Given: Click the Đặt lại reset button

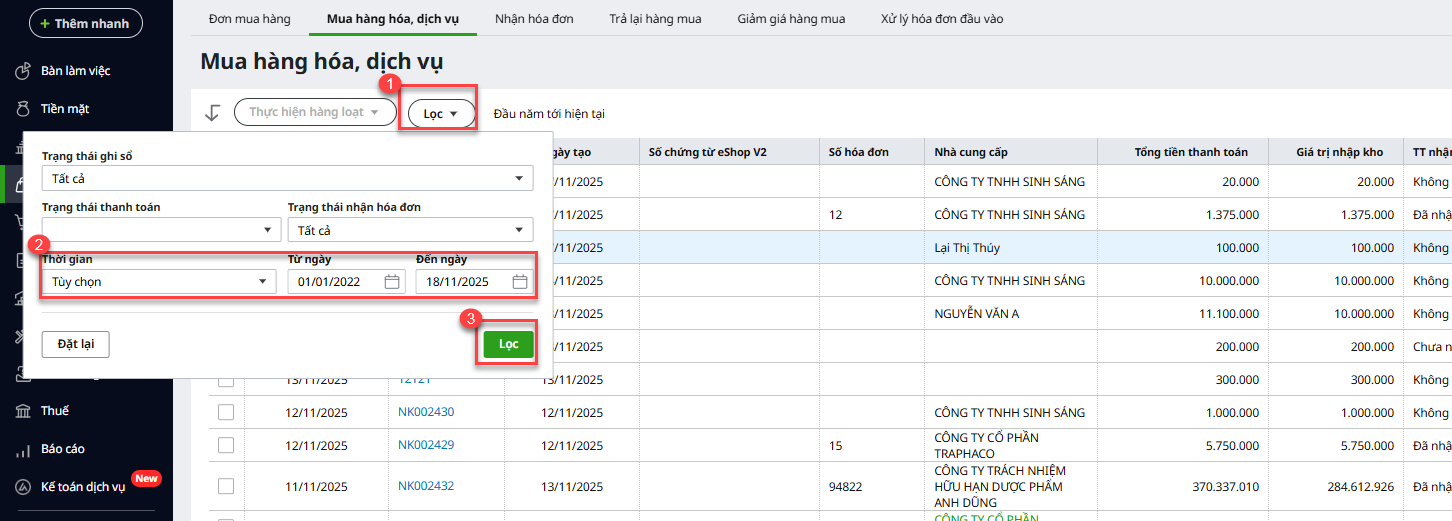Looking at the screenshot, I should 75,344.
